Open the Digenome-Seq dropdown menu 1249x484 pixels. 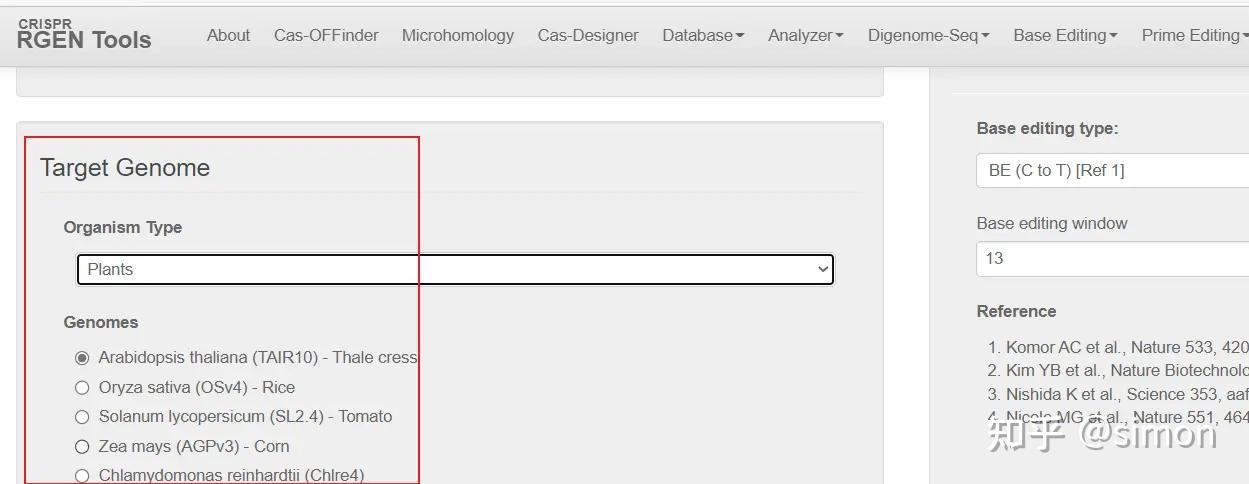point(928,35)
